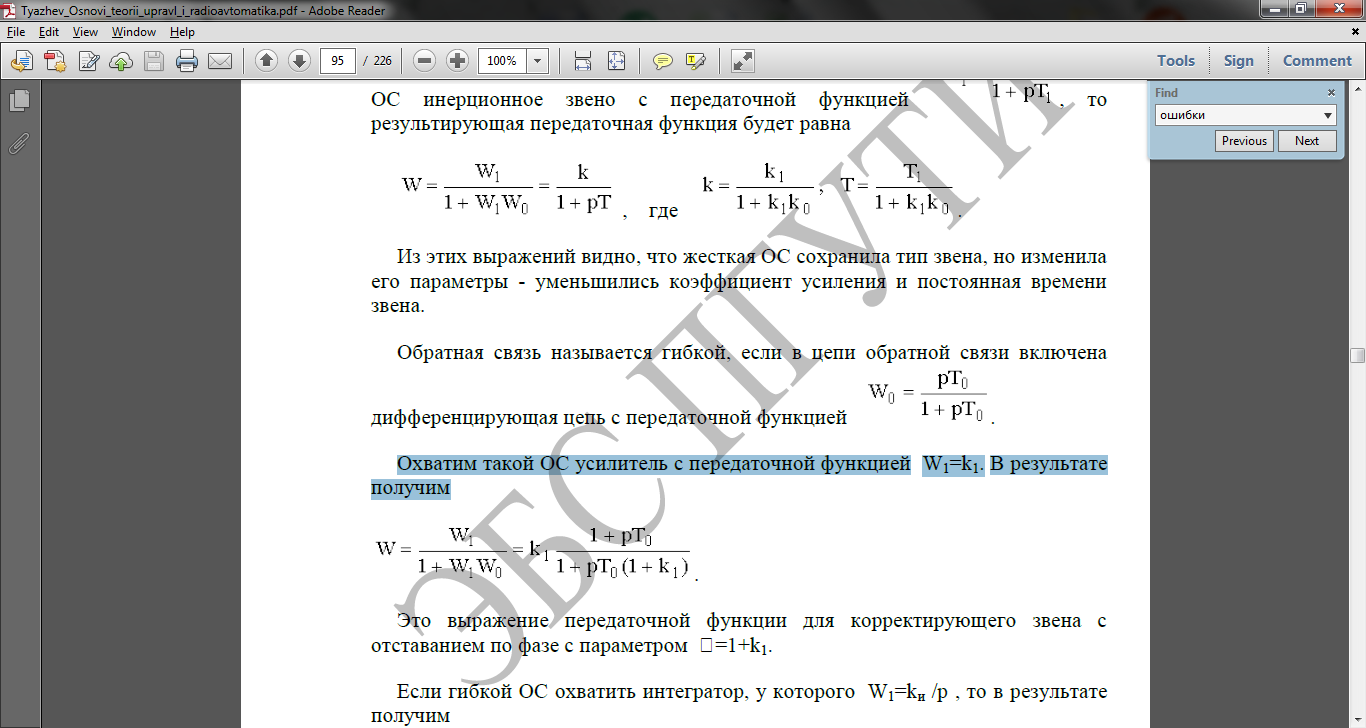This screenshot has width=1366, height=728.
Task: Close the Find panel with its x
Action: (1331, 92)
